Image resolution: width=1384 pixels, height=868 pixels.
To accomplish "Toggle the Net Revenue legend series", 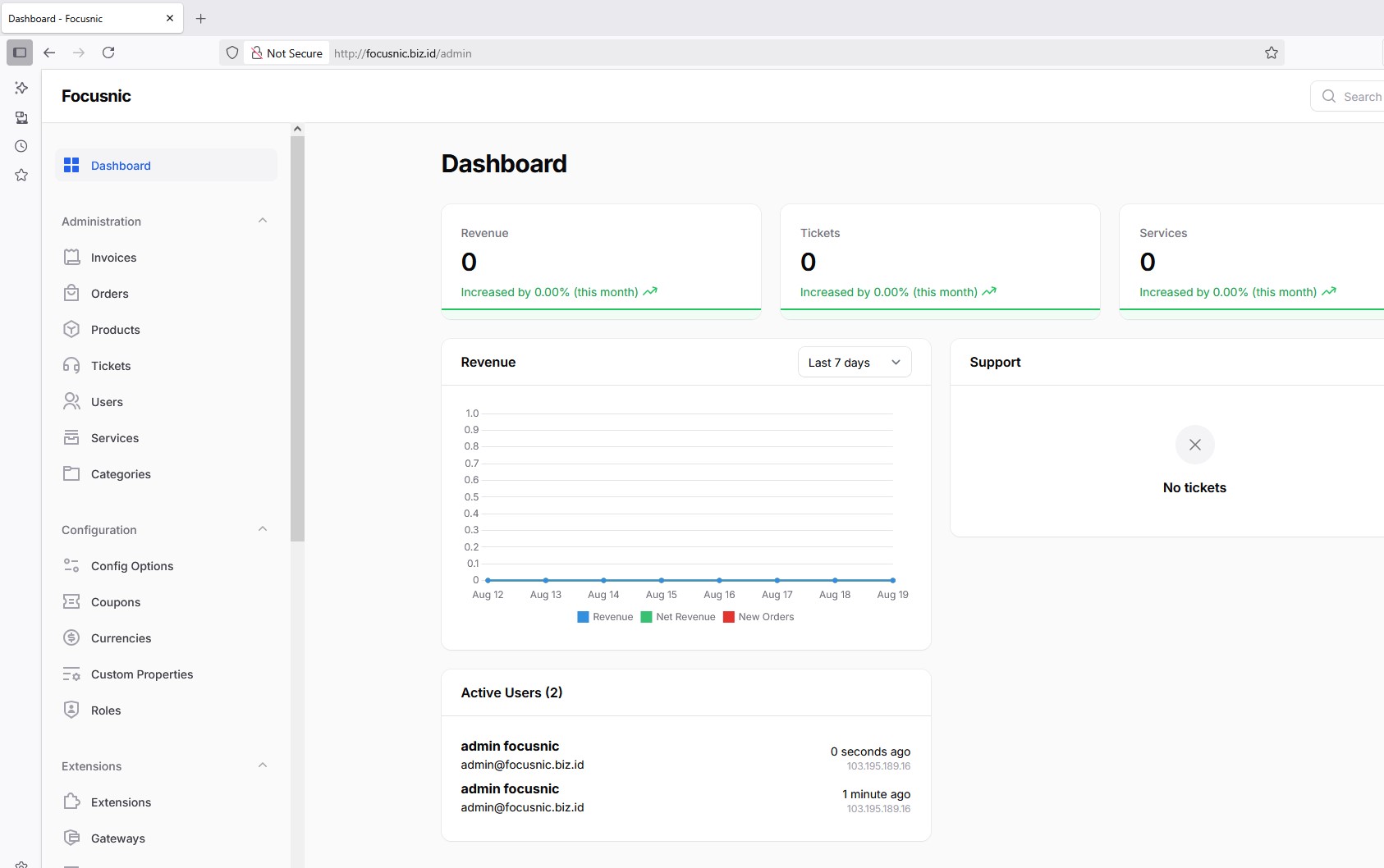I will tap(677, 617).
